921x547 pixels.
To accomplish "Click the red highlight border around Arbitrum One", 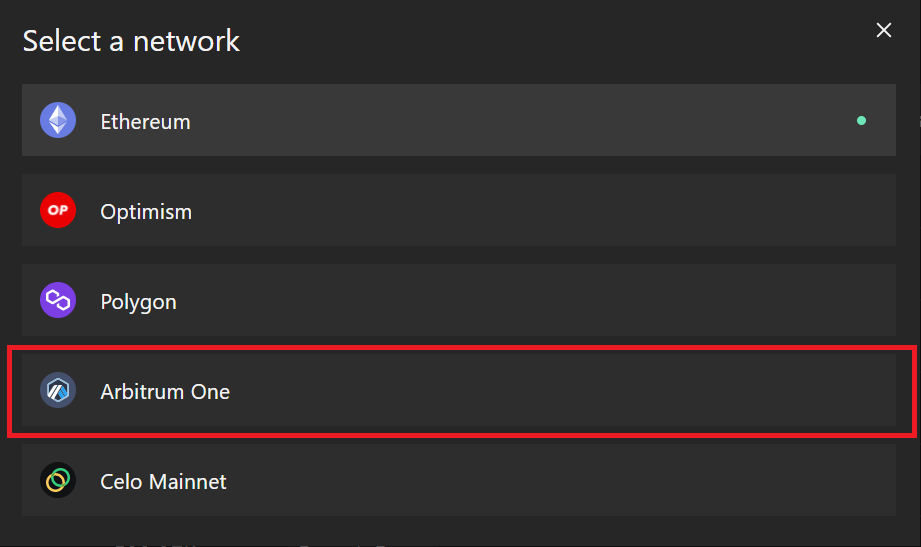I will [x=462, y=349].
